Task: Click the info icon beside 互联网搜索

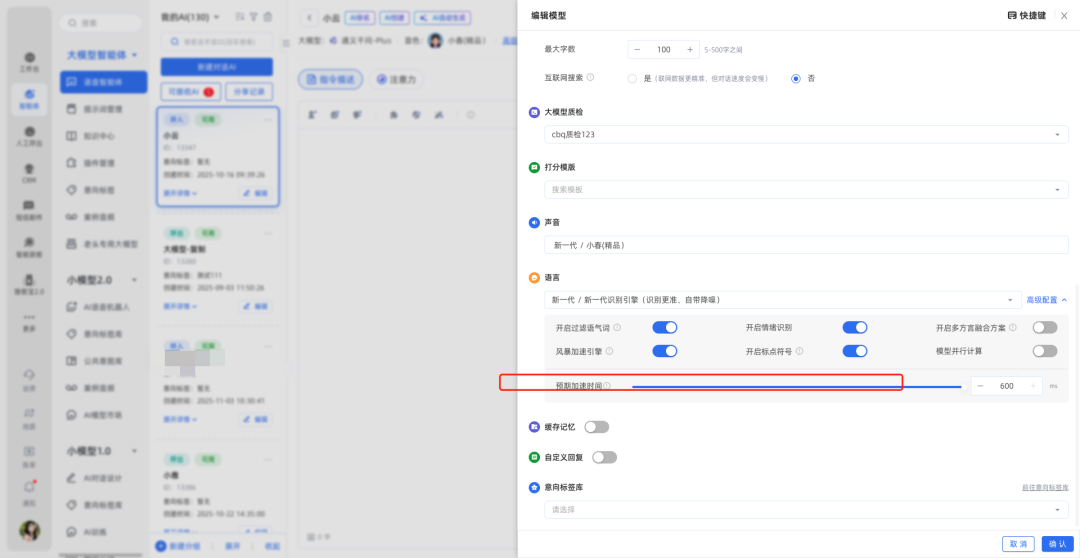Action: [590, 78]
